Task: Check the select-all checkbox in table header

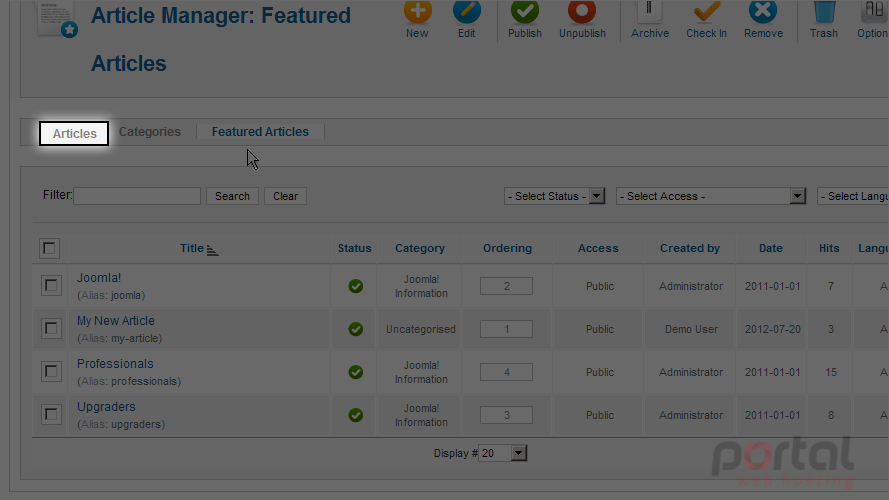Action: (x=49, y=248)
